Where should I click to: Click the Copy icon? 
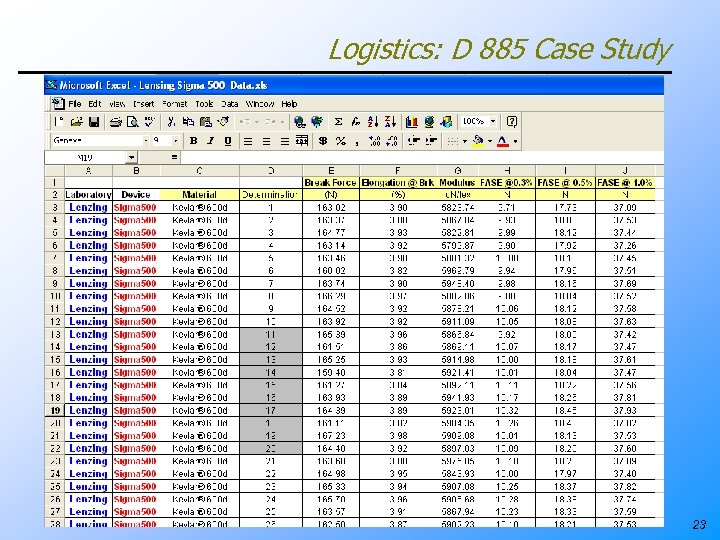[188, 122]
